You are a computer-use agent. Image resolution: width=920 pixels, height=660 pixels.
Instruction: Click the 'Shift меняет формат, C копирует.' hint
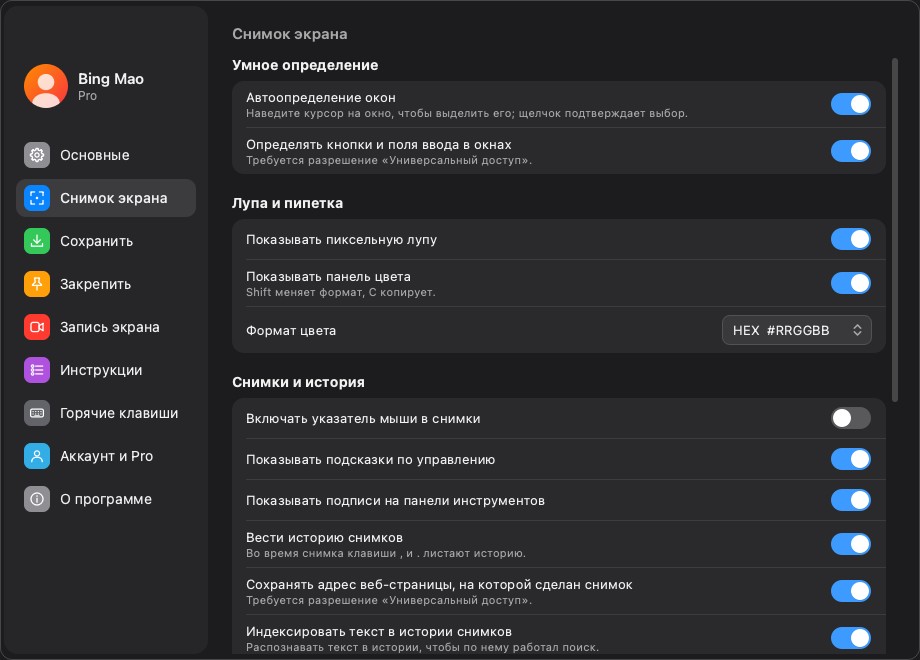(341, 292)
